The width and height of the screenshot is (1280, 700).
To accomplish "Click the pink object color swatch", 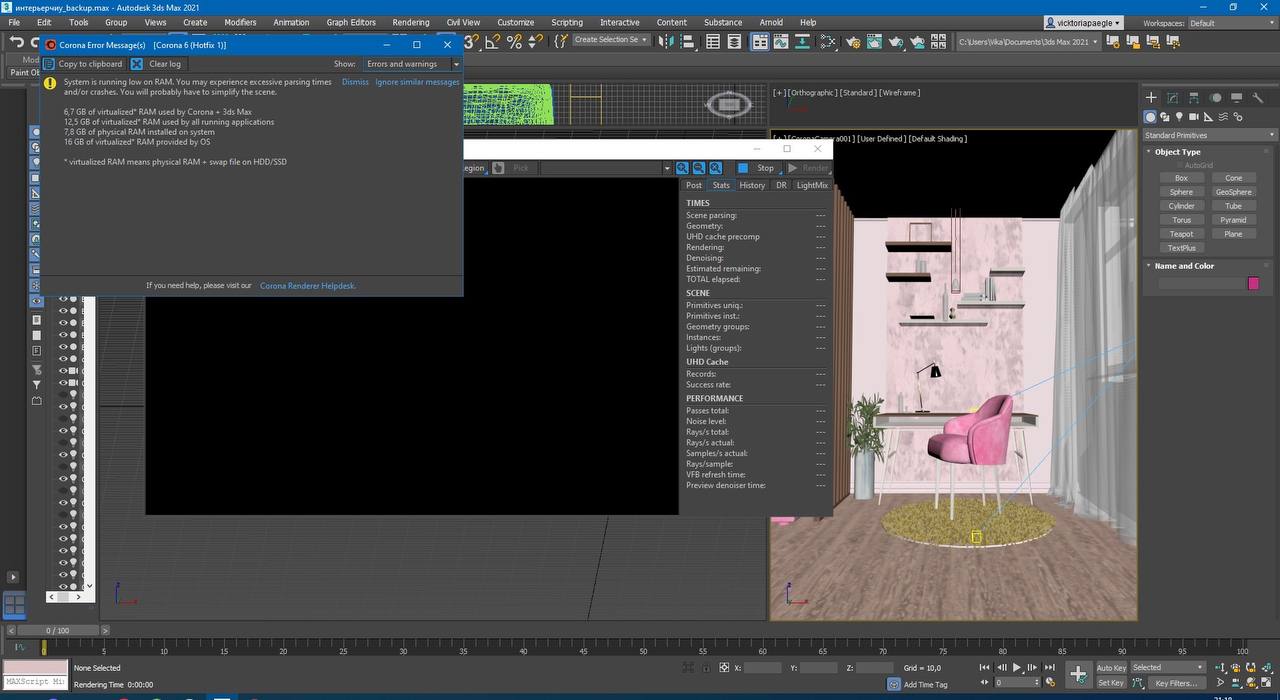I will (x=1253, y=284).
